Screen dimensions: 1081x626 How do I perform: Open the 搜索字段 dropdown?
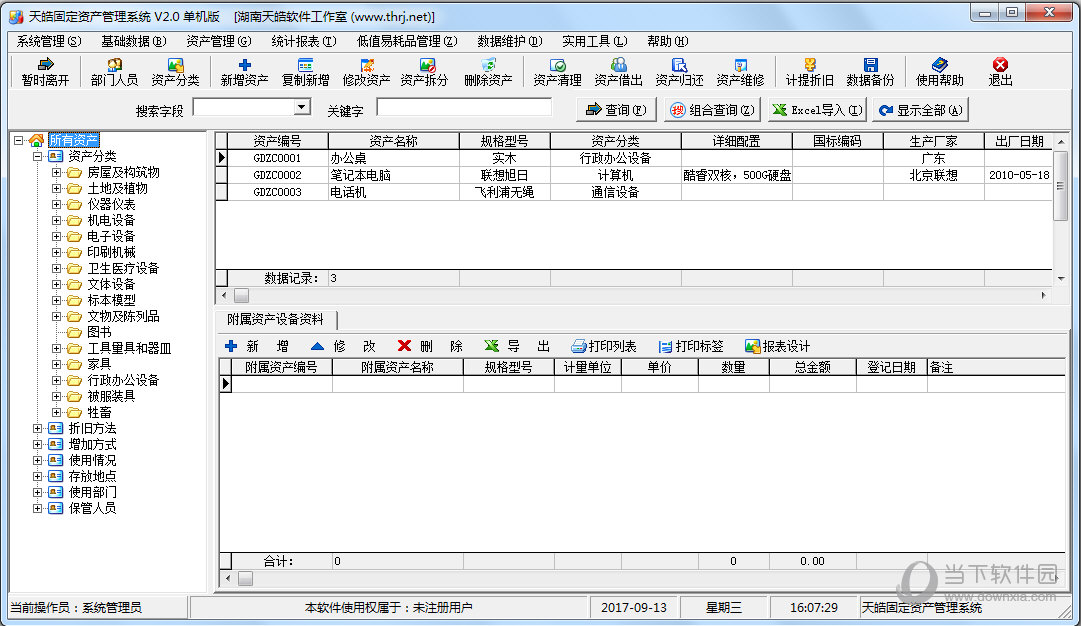click(x=301, y=107)
